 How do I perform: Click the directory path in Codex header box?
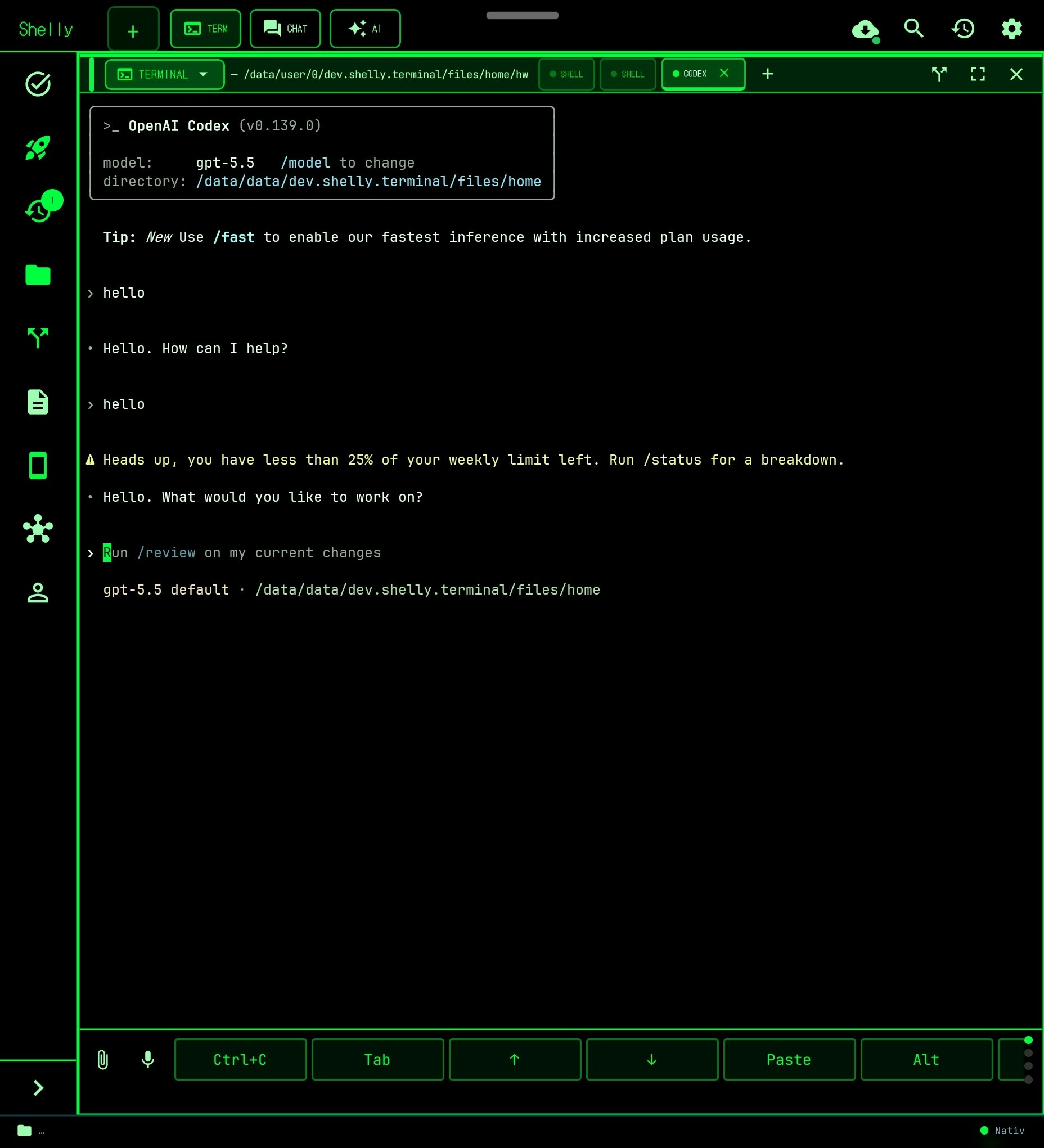pyautogui.click(x=368, y=182)
